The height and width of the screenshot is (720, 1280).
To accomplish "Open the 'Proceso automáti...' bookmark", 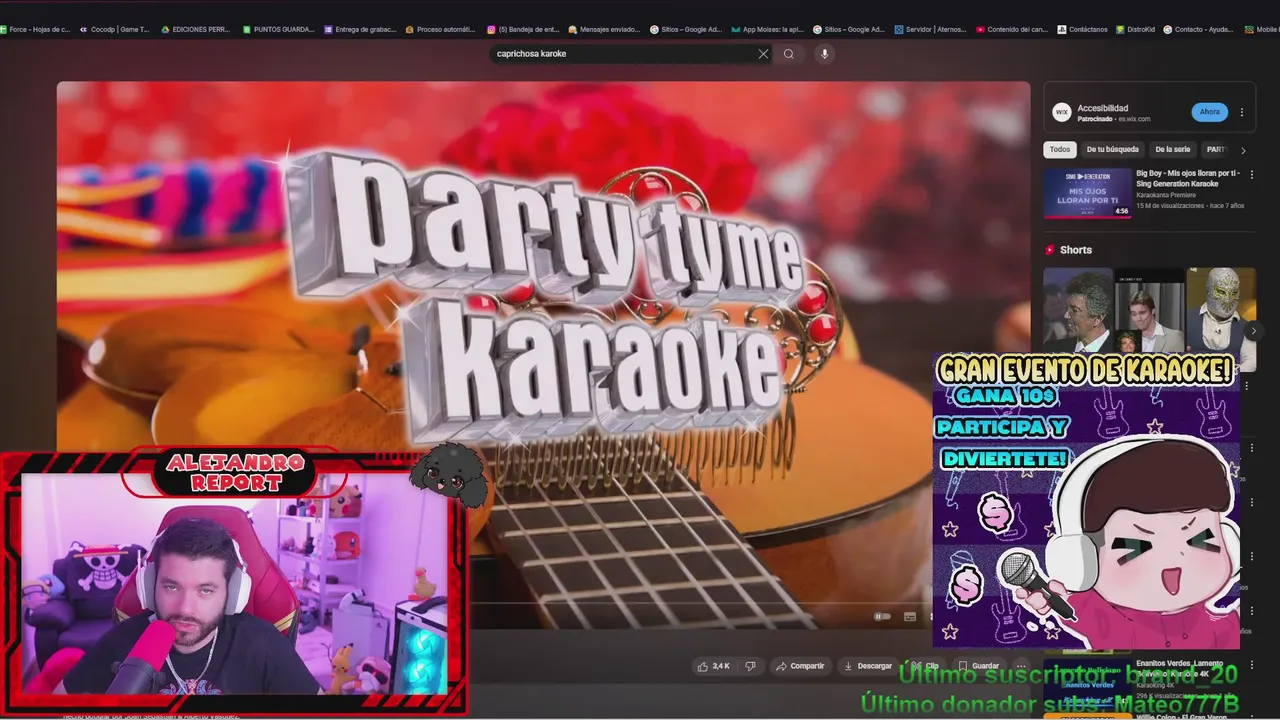I will [440, 29].
